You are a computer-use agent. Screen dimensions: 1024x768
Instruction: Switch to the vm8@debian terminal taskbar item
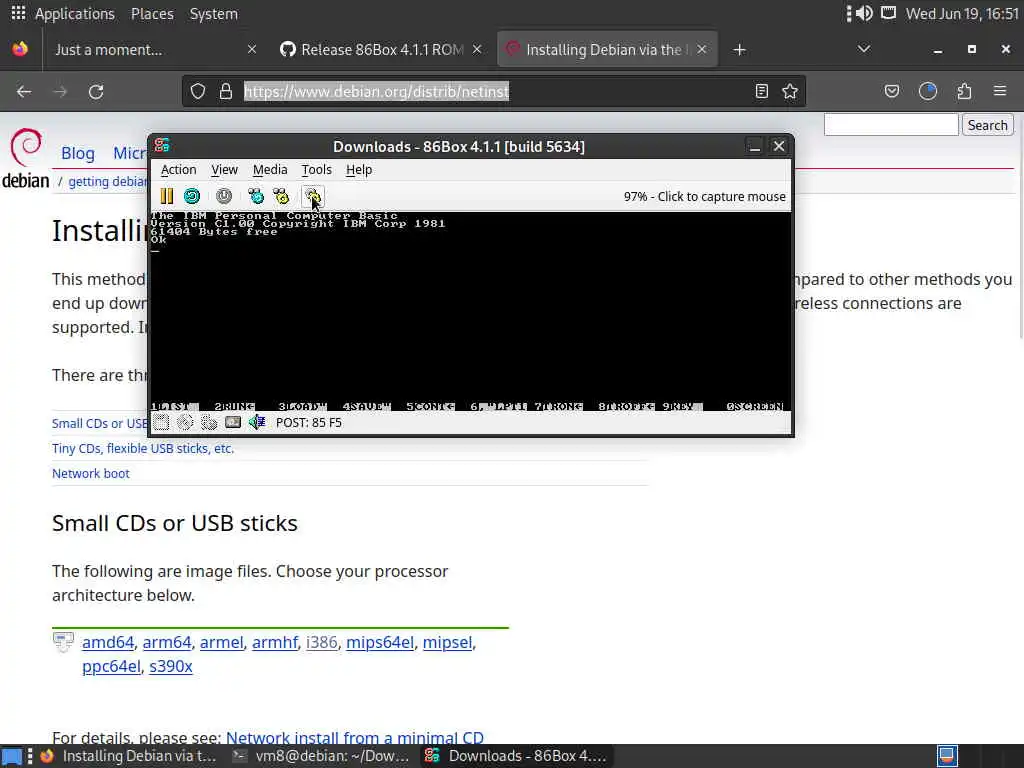(321, 756)
